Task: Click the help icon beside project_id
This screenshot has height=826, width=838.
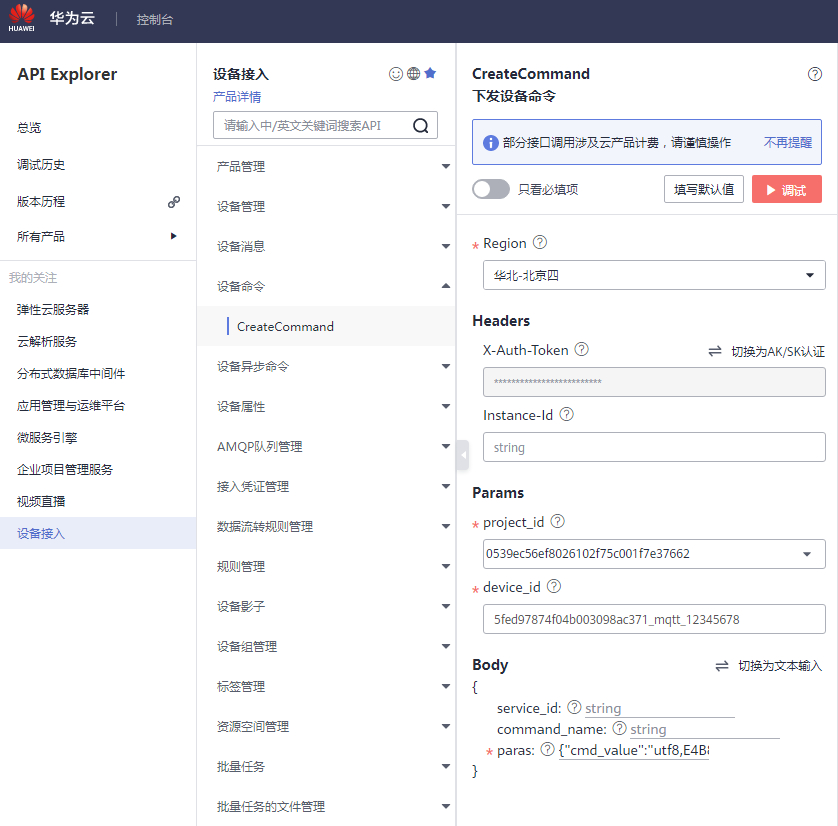Action: [x=557, y=521]
